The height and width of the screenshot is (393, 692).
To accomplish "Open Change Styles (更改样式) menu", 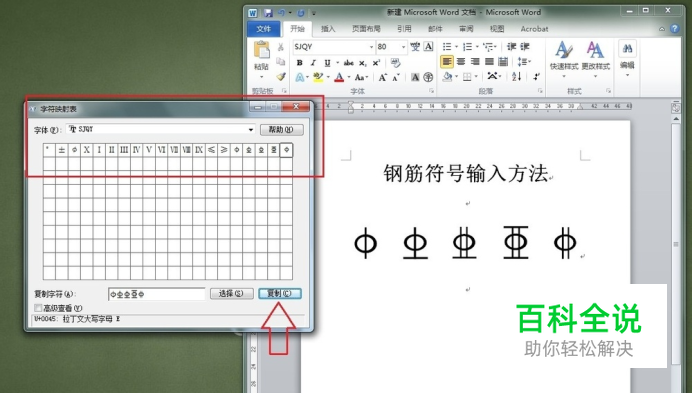I will point(595,60).
